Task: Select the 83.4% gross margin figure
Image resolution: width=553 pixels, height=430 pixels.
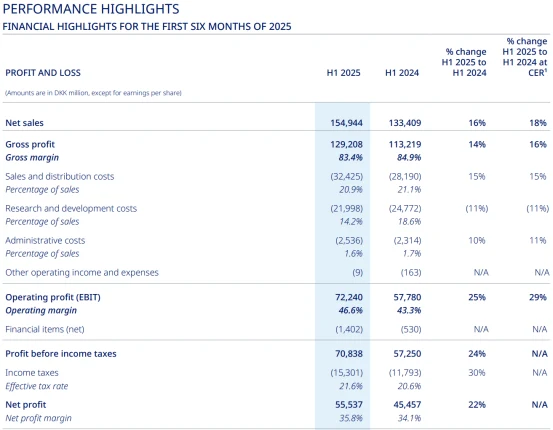Action: point(351,157)
